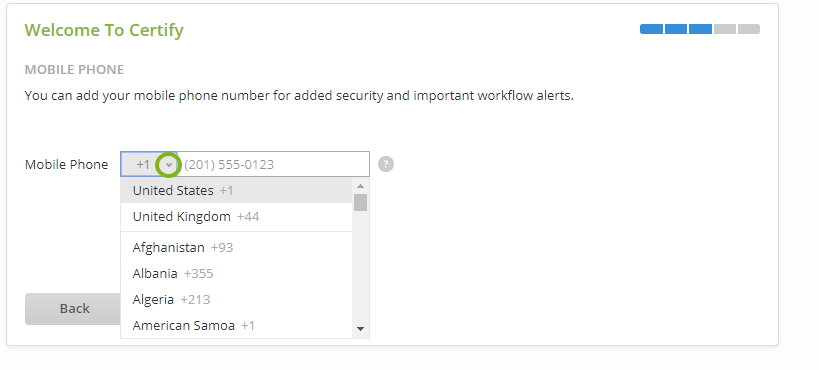The height and width of the screenshot is (370, 819).
Task: Select Albania +355 entry
Action: (x=237, y=273)
